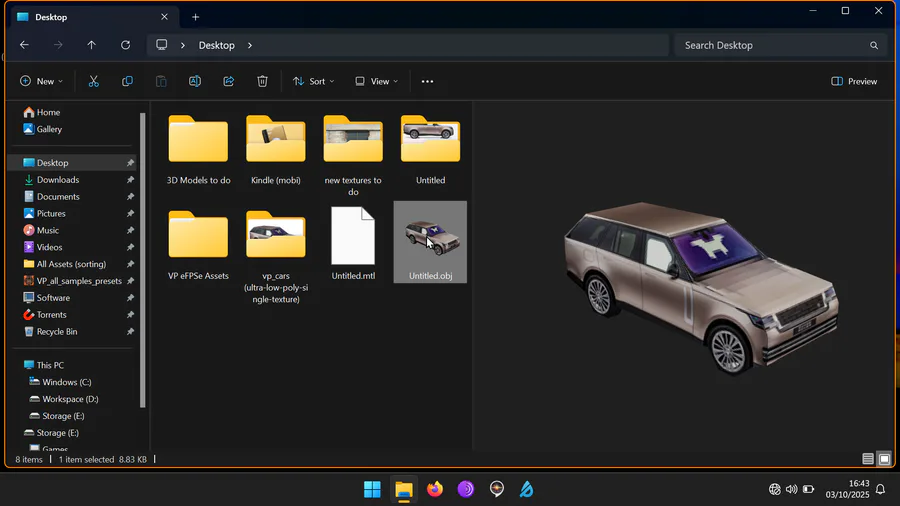Switch to details list view icon
Viewport: 900px width, 506px height.
(x=868, y=459)
